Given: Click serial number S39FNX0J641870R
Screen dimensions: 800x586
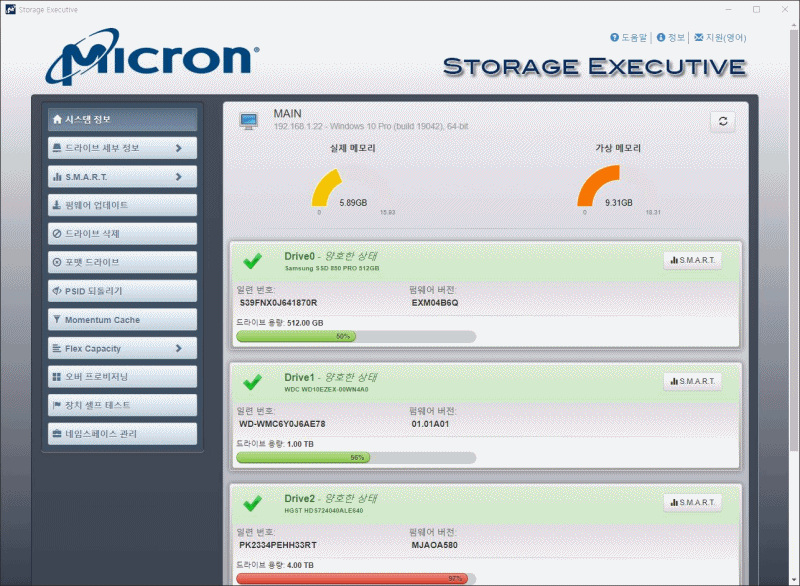Looking at the screenshot, I should (x=278, y=303).
